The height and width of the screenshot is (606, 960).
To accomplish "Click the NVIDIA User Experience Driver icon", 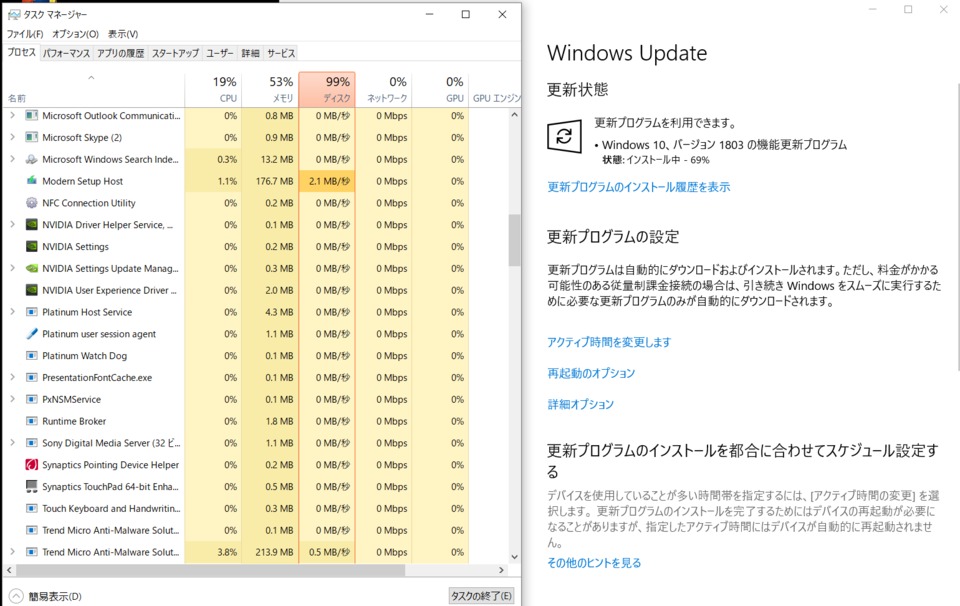I will [32, 290].
